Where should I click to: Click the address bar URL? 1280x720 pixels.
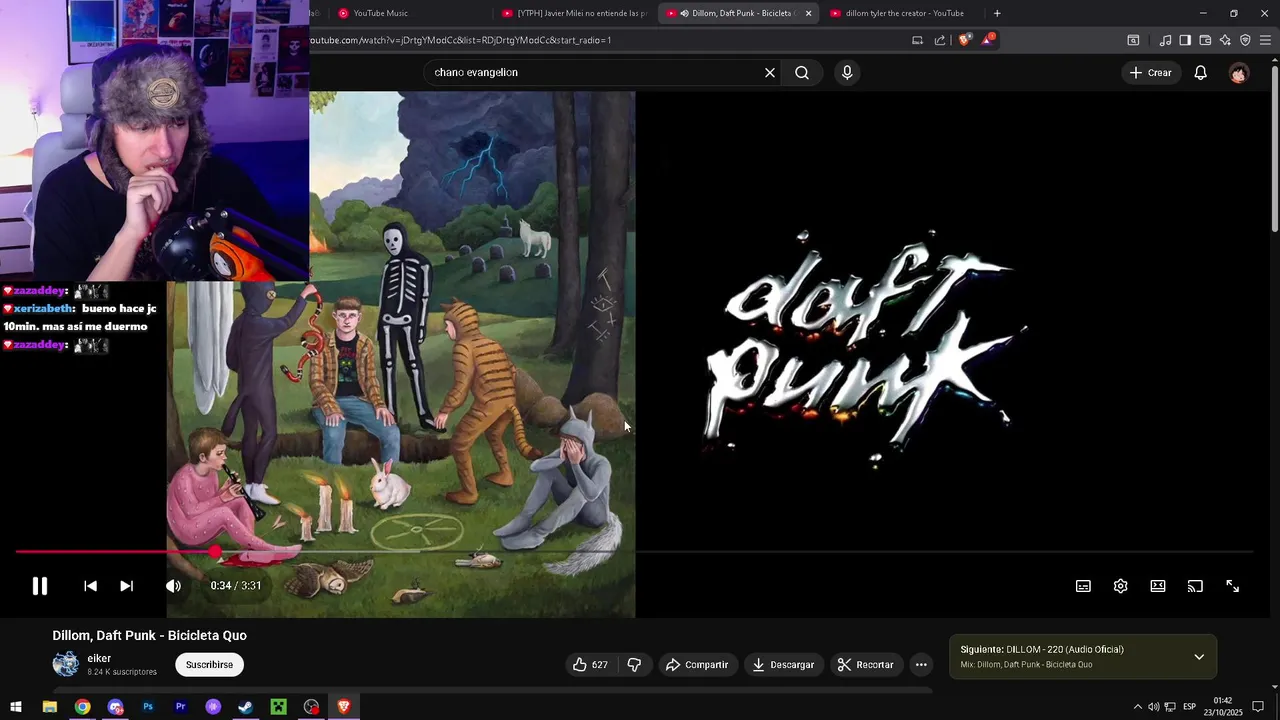pos(462,40)
